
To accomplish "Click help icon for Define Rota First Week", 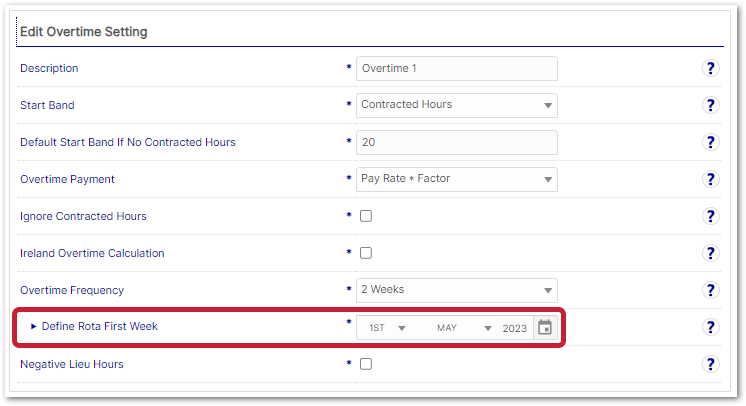I will coord(711,327).
